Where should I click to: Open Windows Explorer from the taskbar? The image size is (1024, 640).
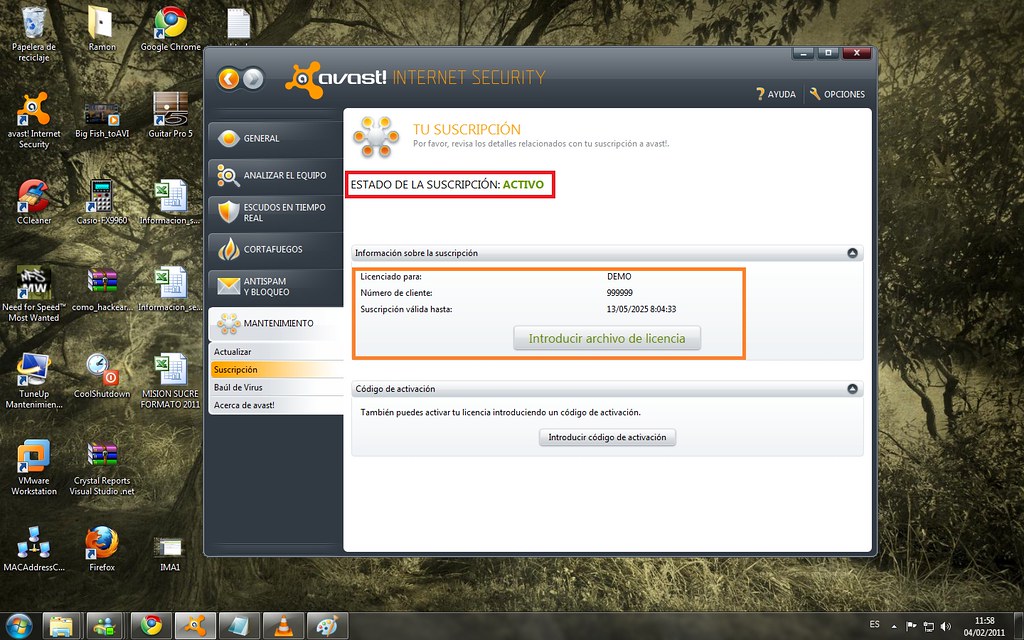(61, 626)
